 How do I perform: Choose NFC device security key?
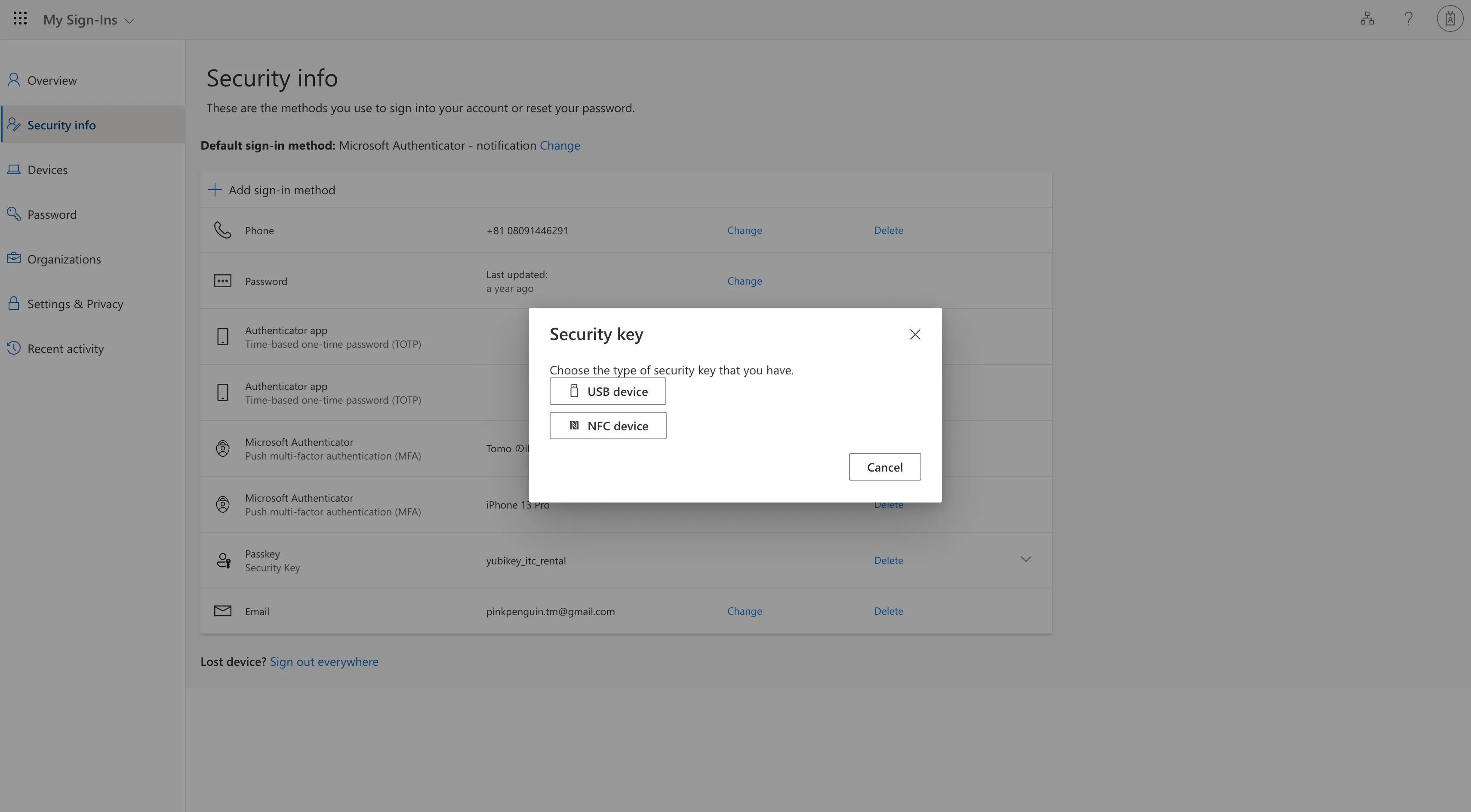[608, 426]
